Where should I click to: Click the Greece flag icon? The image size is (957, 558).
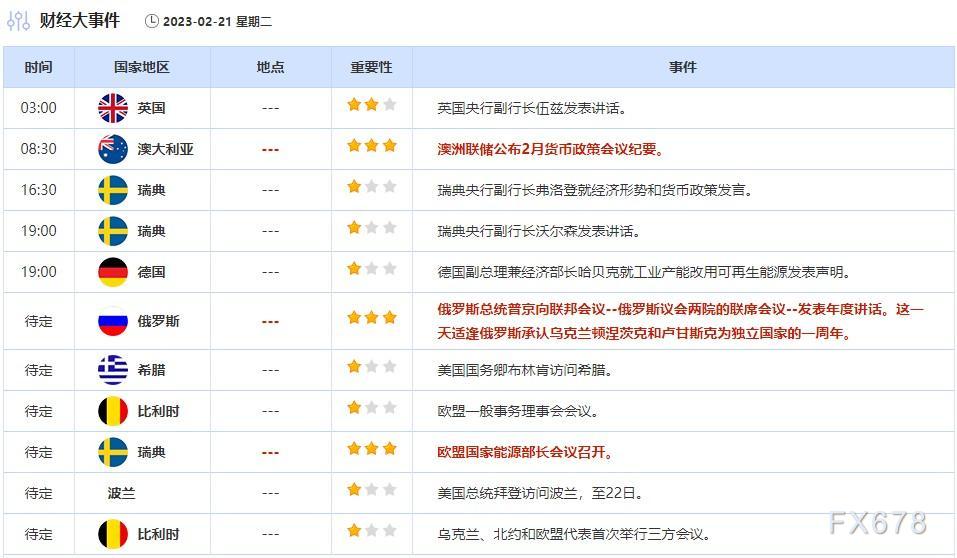(113, 370)
